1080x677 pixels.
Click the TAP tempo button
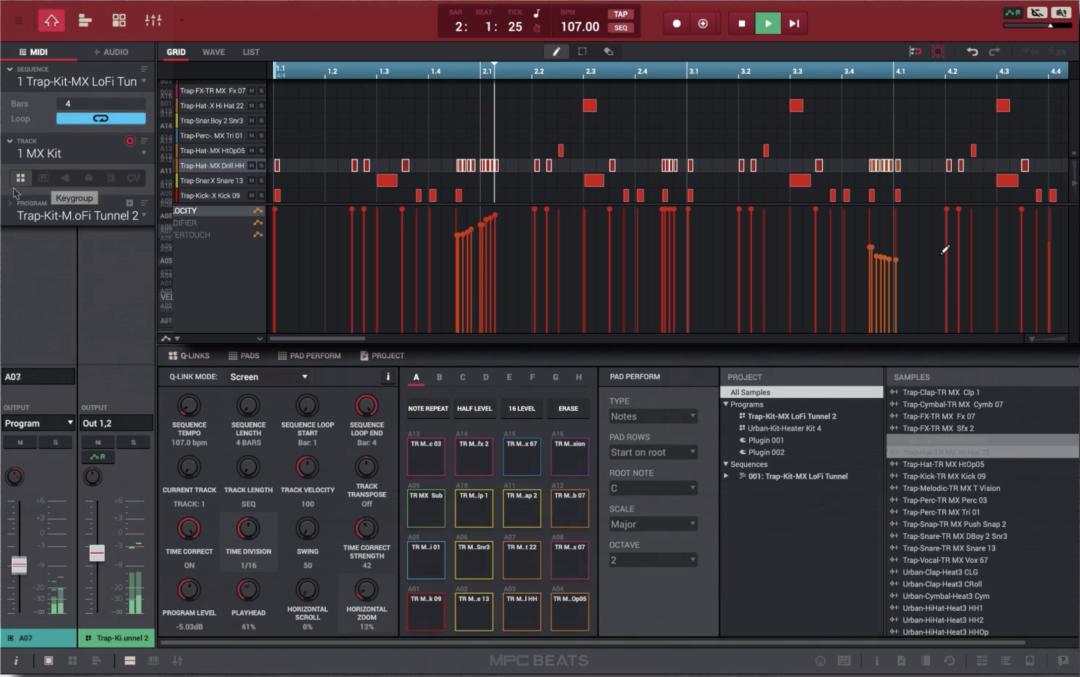click(621, 14)
